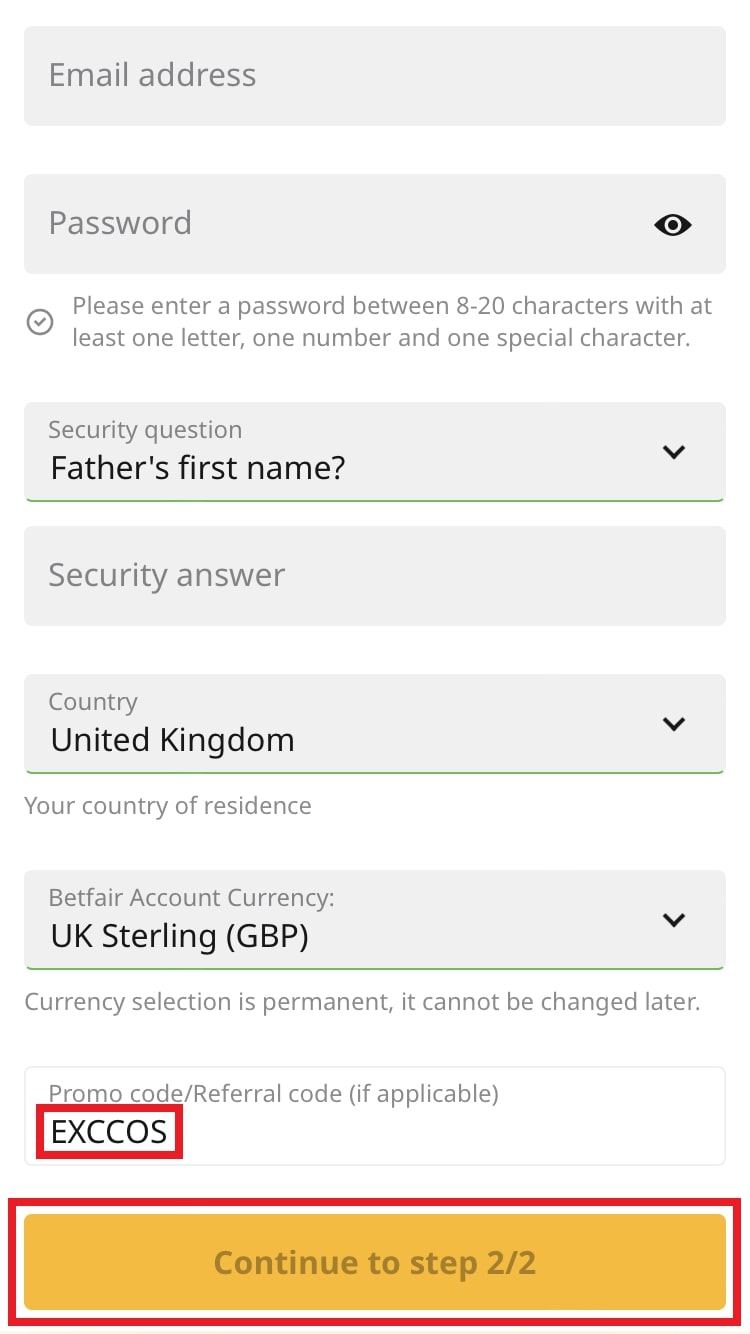Click the Betfair Account Currency chevron arrow
The height and width of the screenshot is (1334, 750).
point(674,920)
